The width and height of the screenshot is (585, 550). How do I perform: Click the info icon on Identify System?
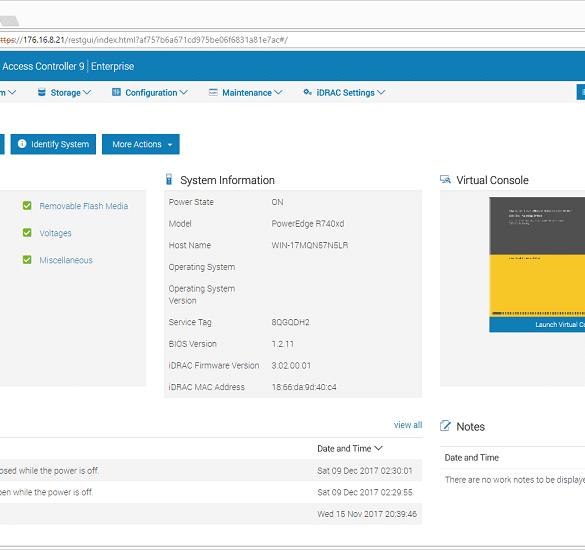pyautogui.click(x=22, y=144)
